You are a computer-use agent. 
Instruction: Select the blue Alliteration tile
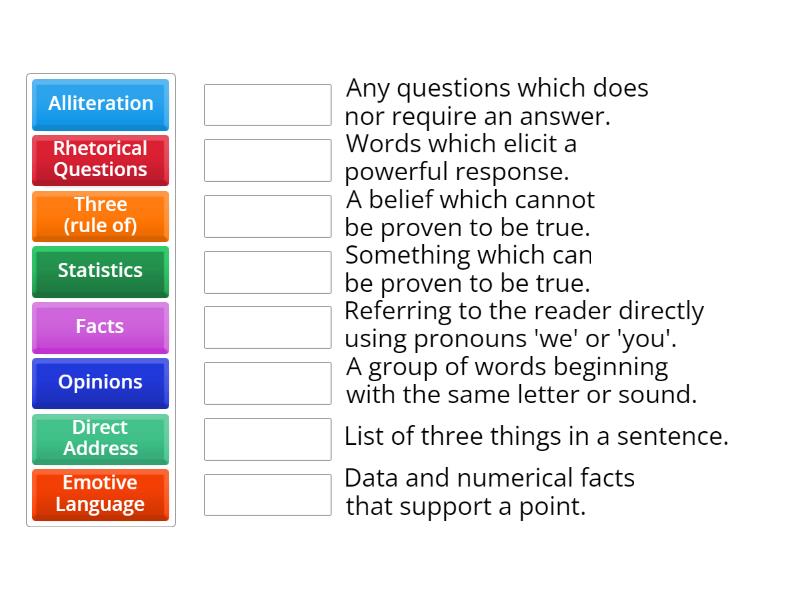pyautogui.click(x=100, y=104)
